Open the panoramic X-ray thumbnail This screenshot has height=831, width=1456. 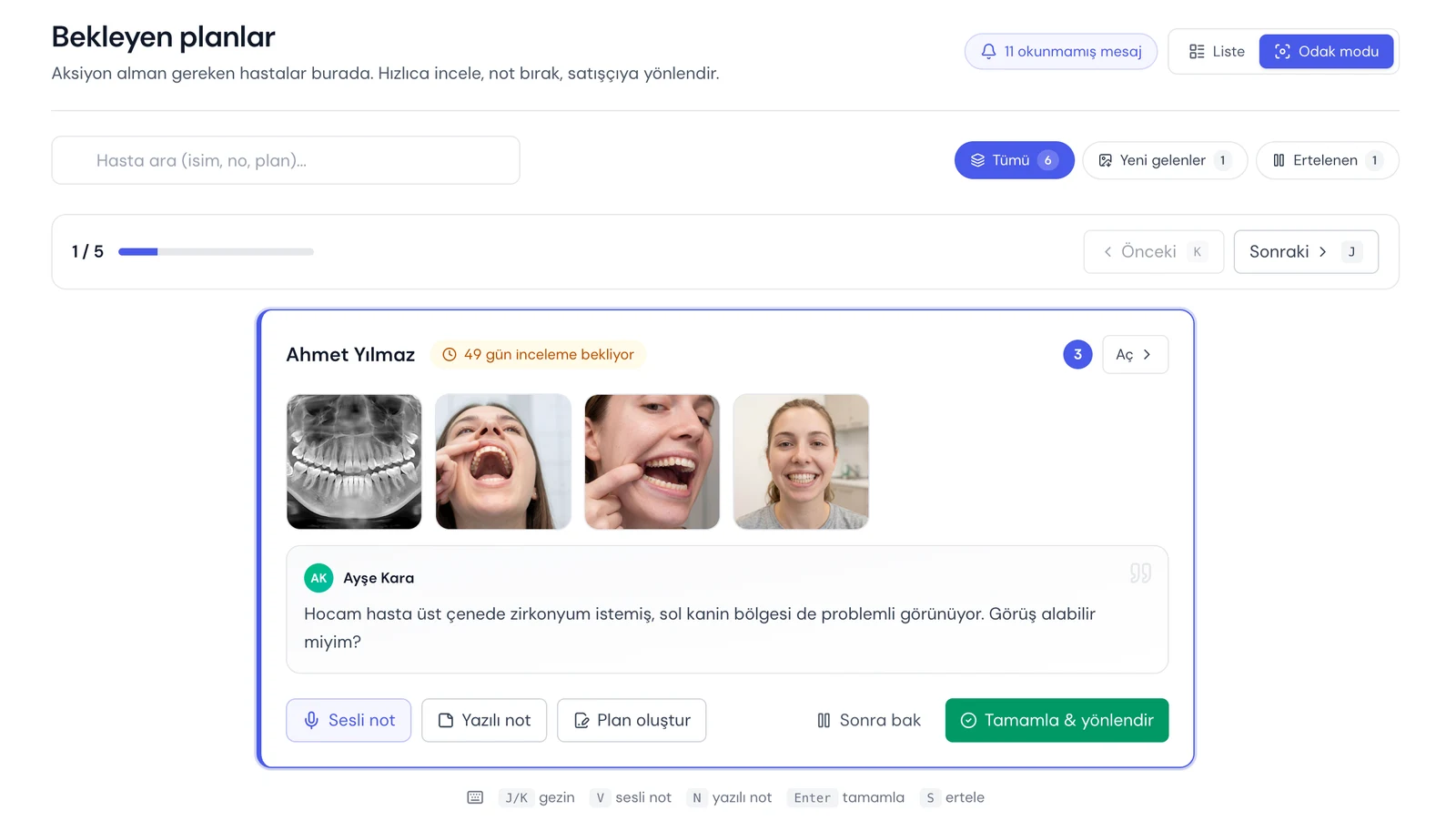pyautogui.click(x=354, y=461)
